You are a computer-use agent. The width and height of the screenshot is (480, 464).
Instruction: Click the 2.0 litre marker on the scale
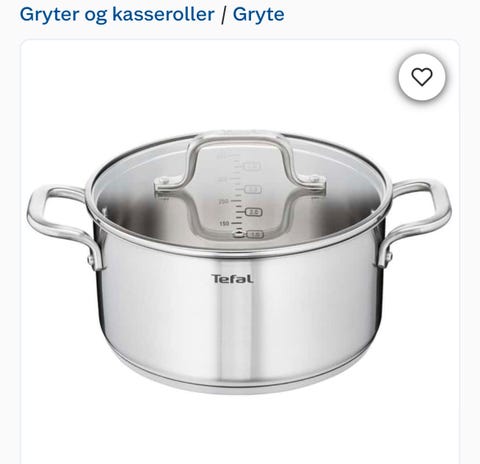(x=254, y=212)
